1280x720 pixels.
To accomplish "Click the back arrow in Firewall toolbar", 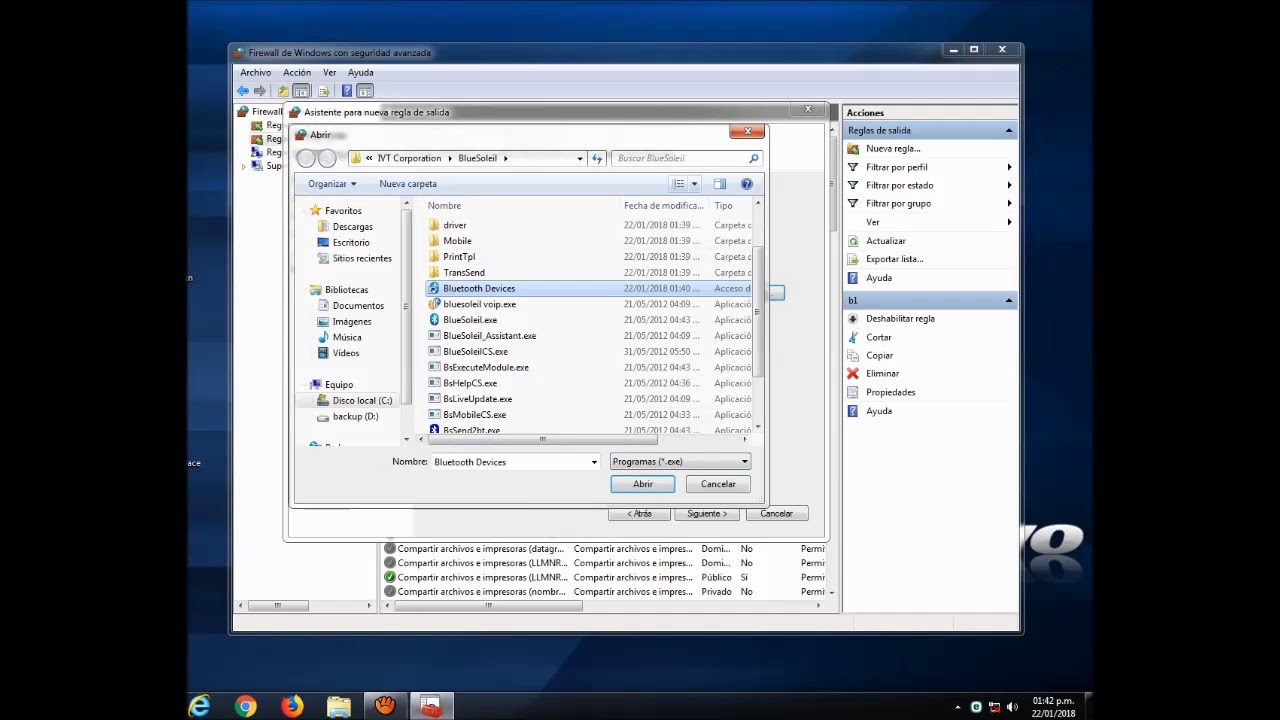I will click(x=243, y=91).
